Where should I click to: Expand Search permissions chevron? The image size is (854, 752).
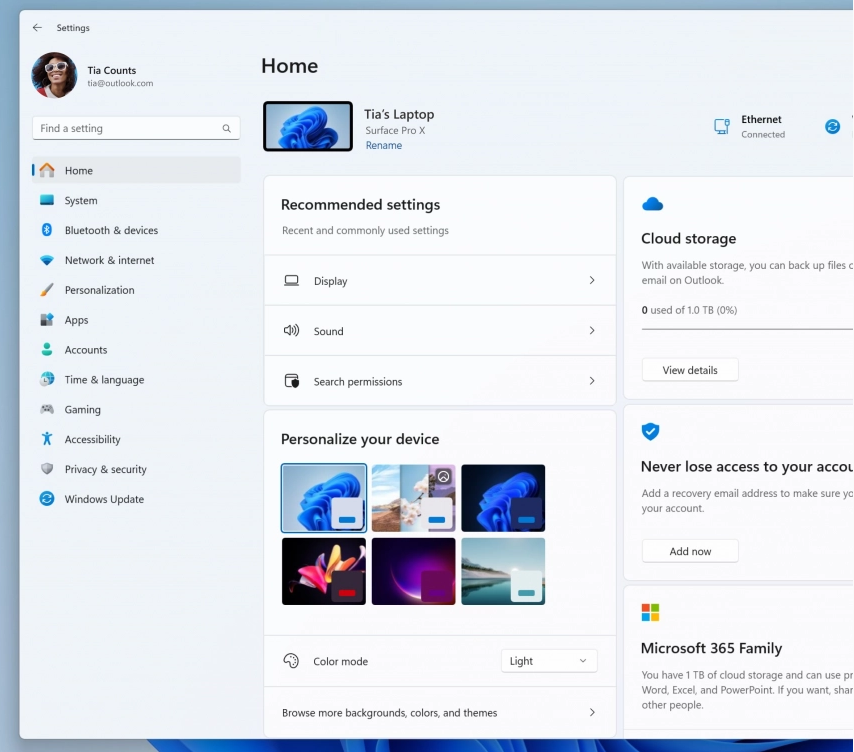click(592, 381)
